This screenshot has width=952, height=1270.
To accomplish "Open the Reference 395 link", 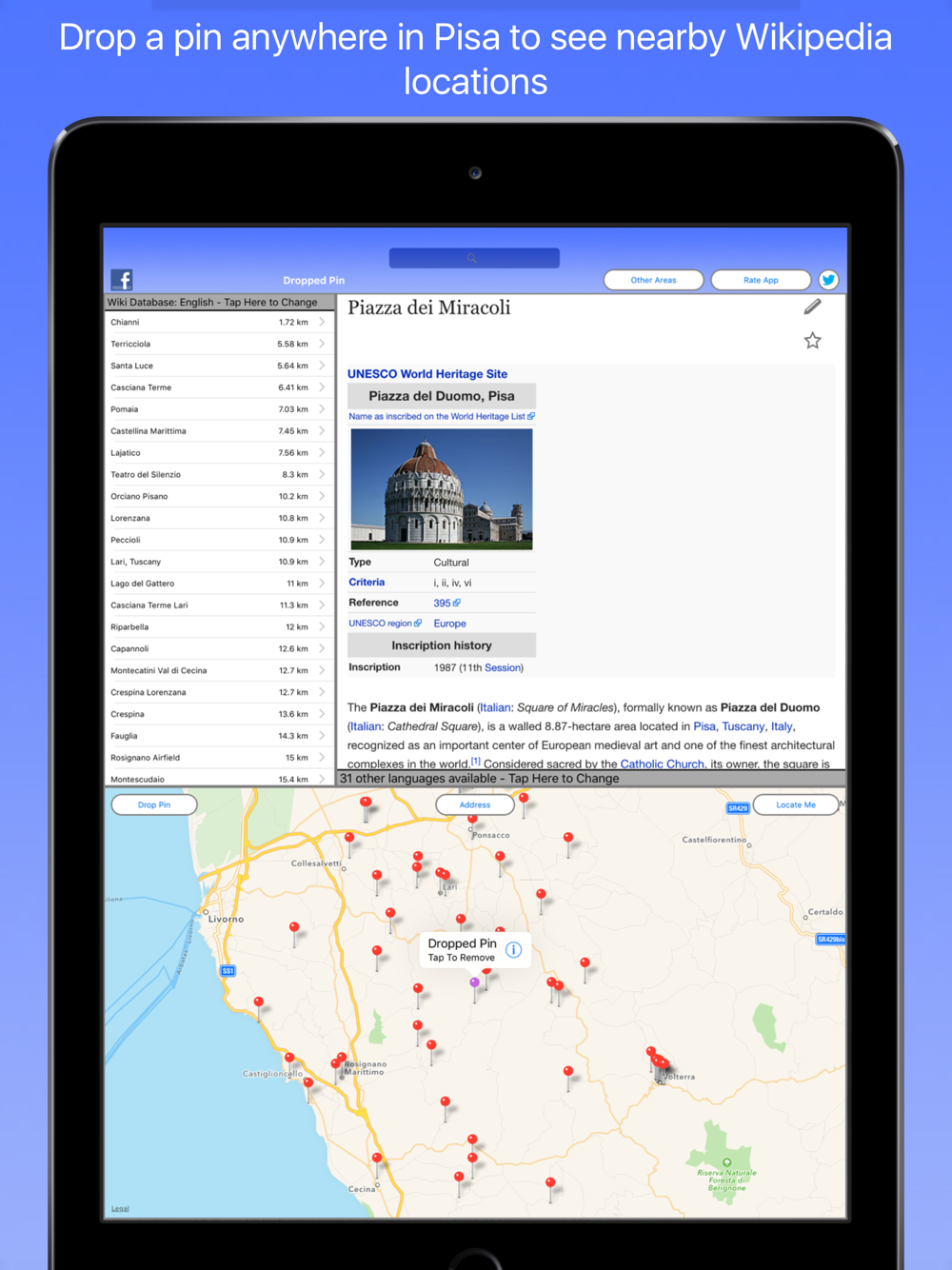I will (x=446, y=603).
